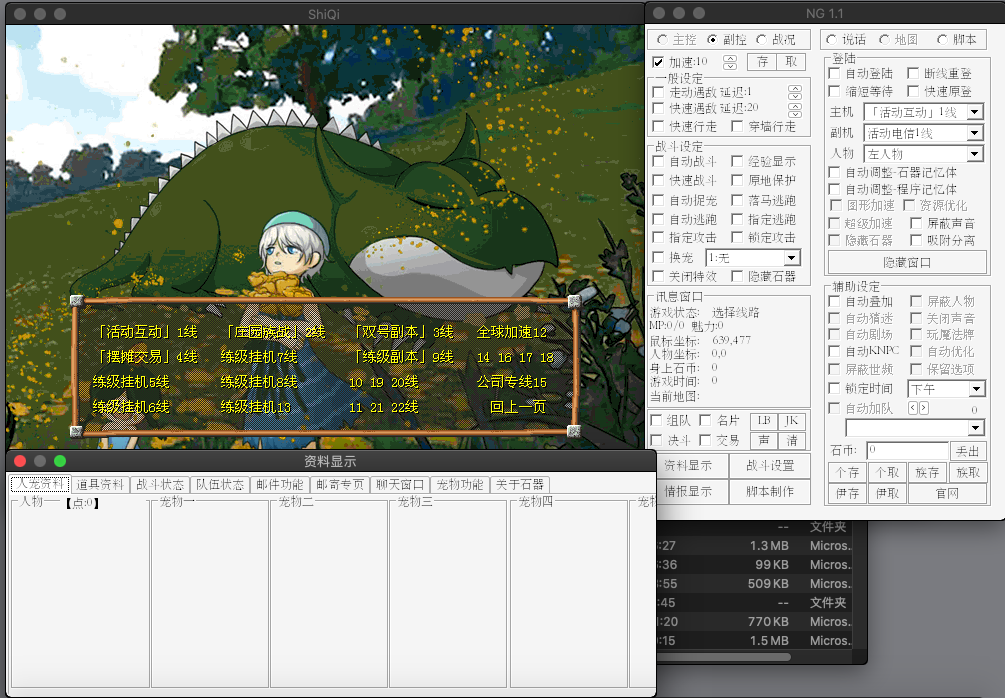Click the 族取 button
Screen dimensions: 1005x698
point(967,473)
